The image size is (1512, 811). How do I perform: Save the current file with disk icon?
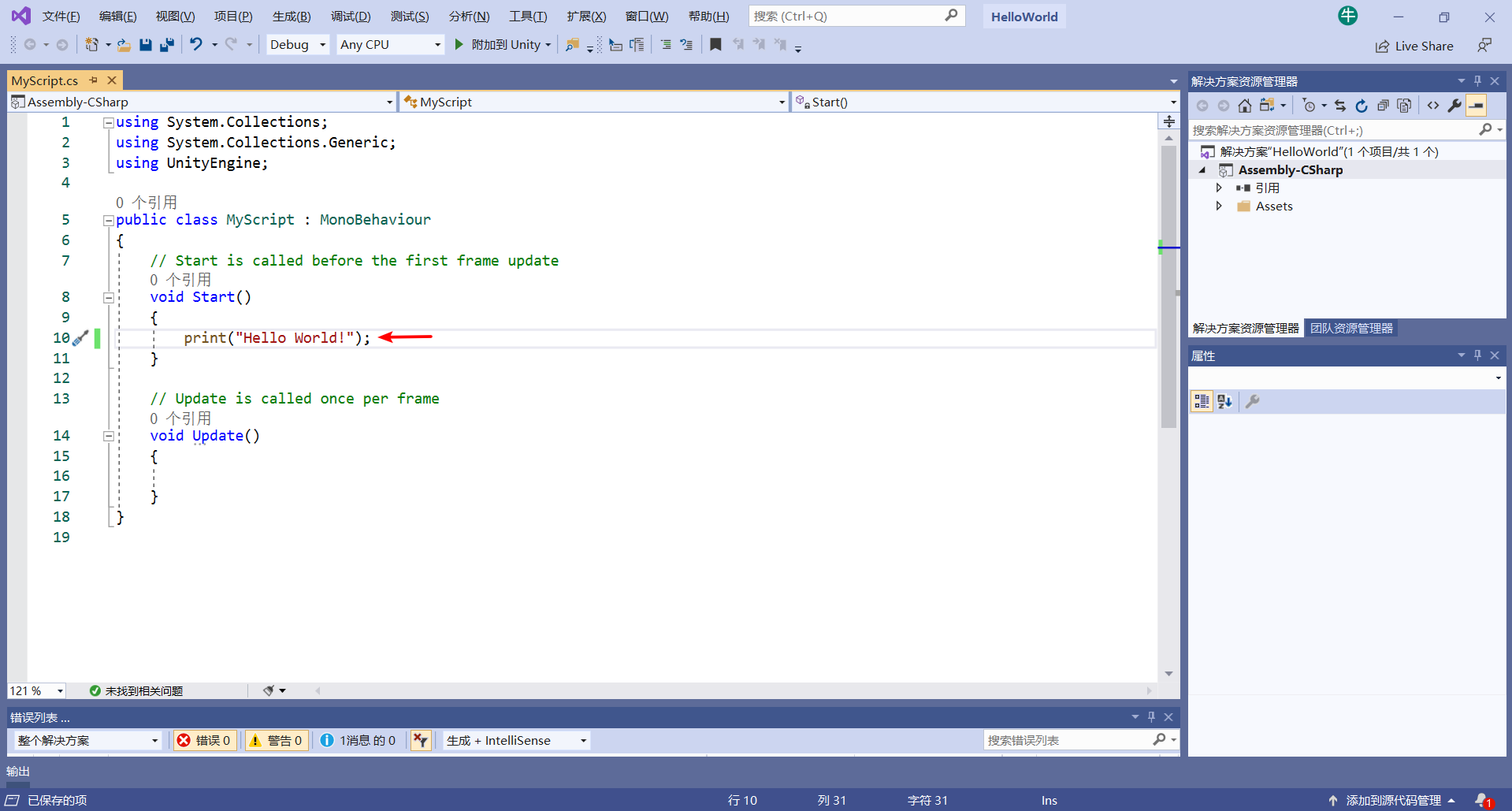coord(146,45)
